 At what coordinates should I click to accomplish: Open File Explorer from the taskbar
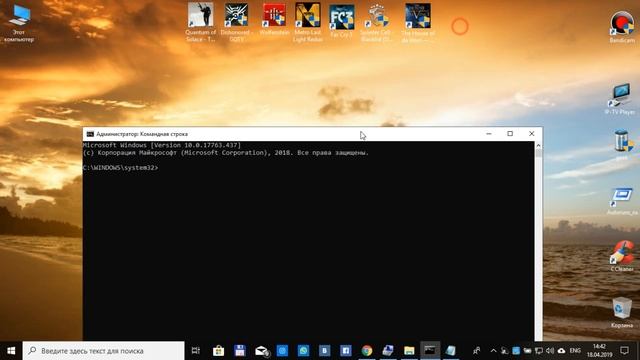[x=409, y=351]
